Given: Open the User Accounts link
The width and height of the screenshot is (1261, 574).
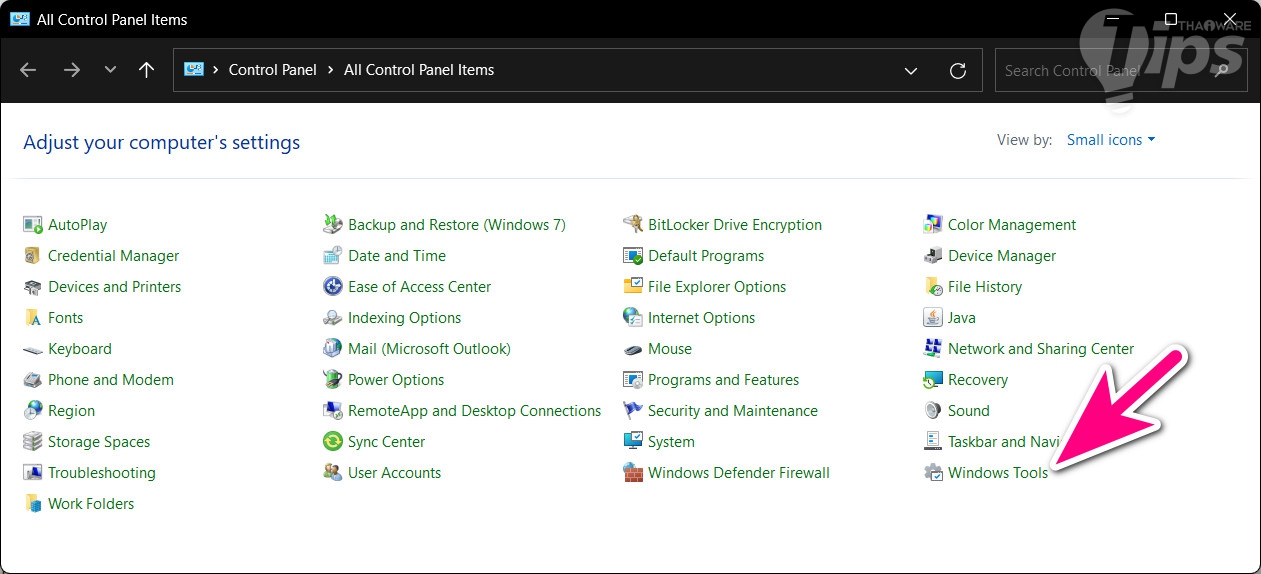Looking at the screenshot, I should click(x=394, y=473).
